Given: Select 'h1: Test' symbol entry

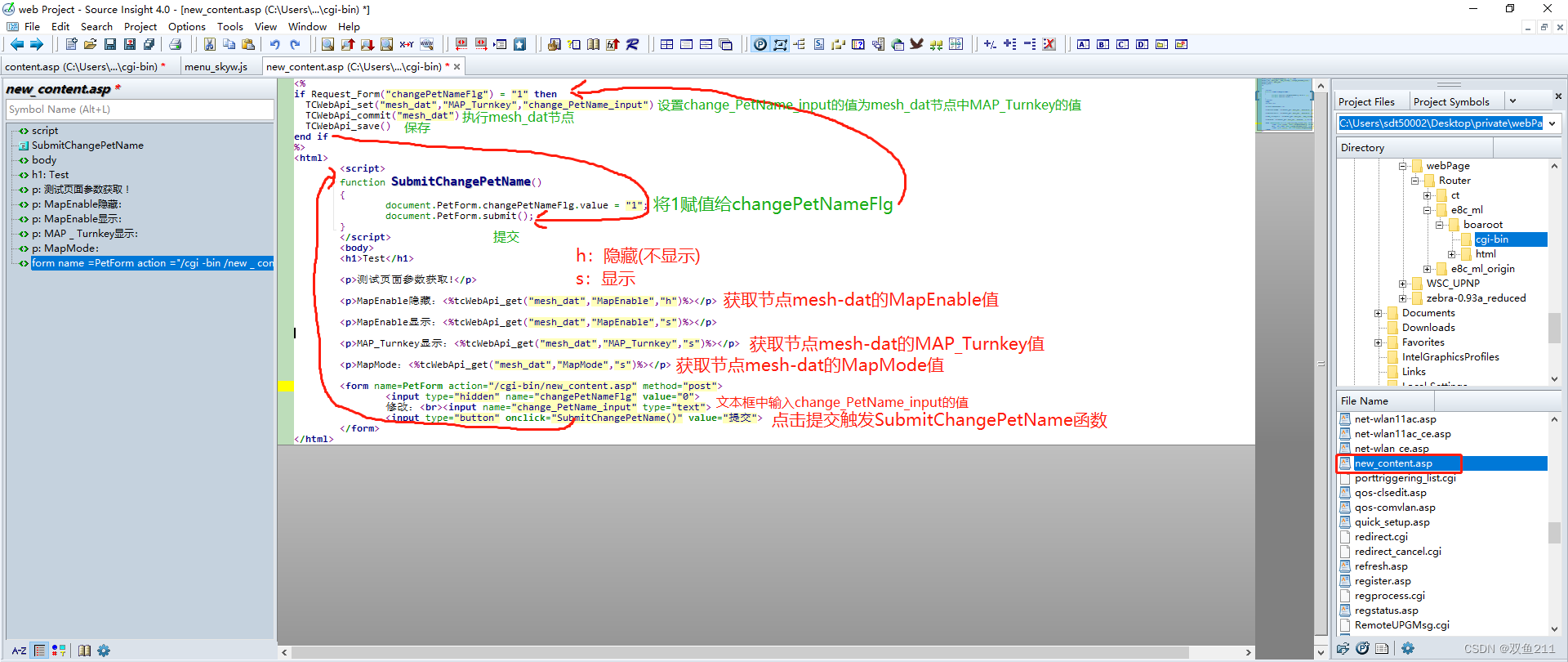Looking at the screenshot, I should [50, 174].
